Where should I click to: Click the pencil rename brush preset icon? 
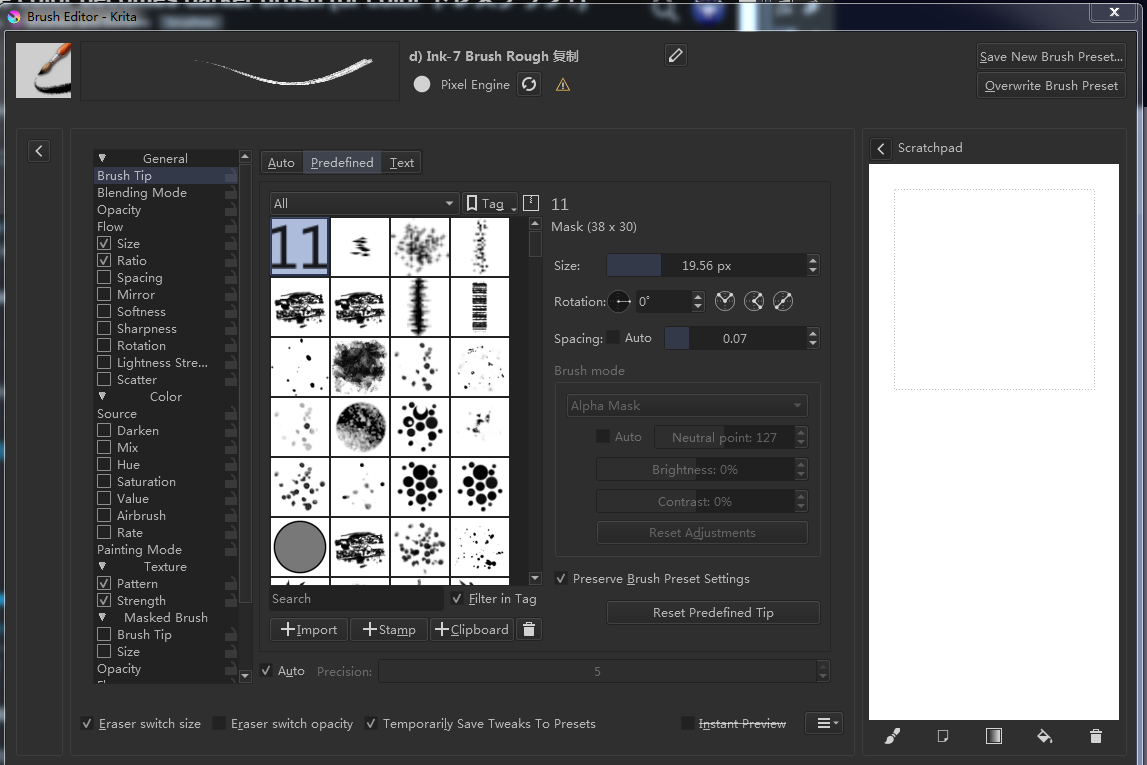[676, 56]
